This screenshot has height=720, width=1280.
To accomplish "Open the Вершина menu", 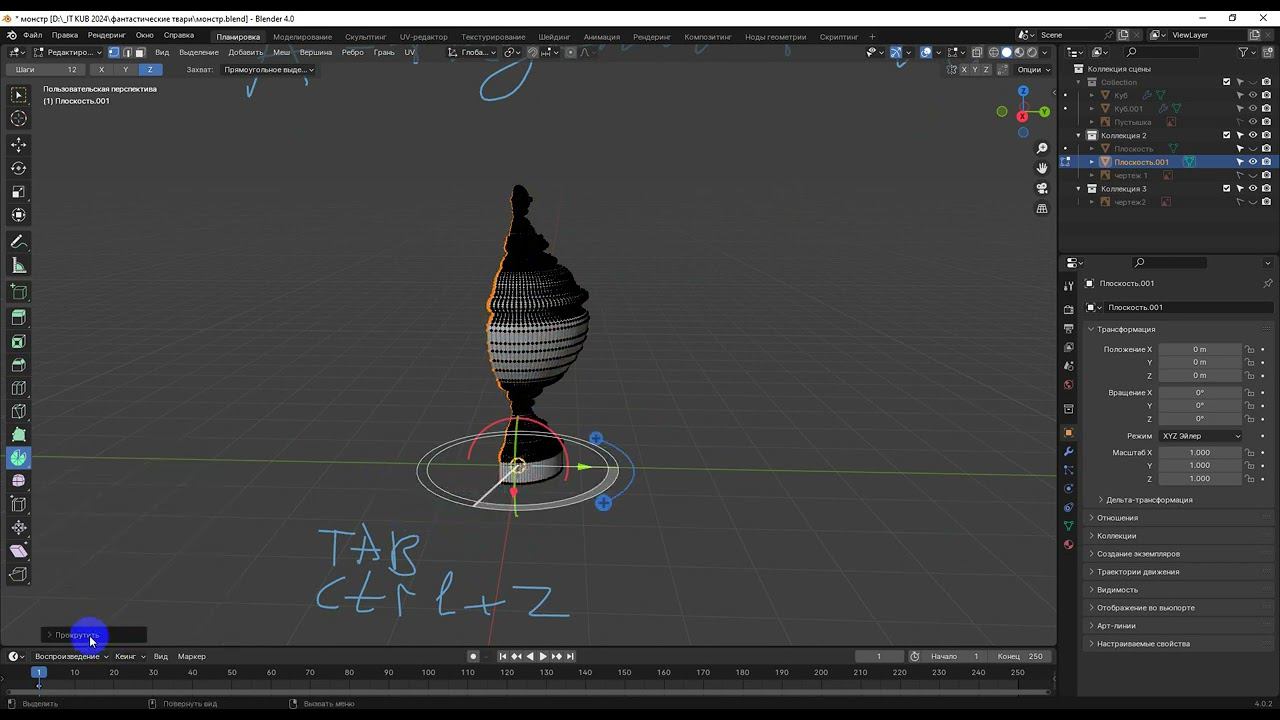I will click(x=316, y=52).
